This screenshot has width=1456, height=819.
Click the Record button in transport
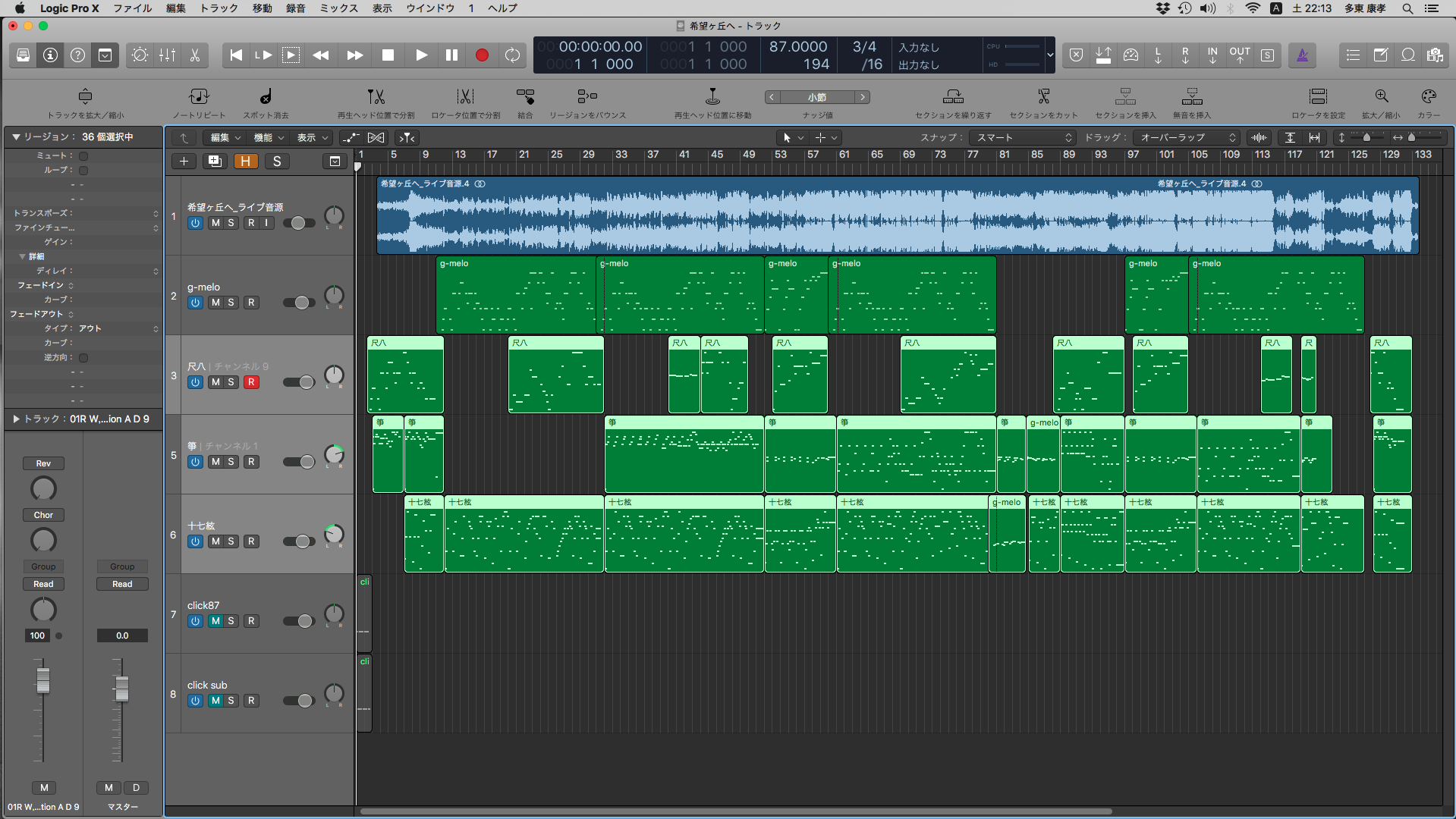481,55
